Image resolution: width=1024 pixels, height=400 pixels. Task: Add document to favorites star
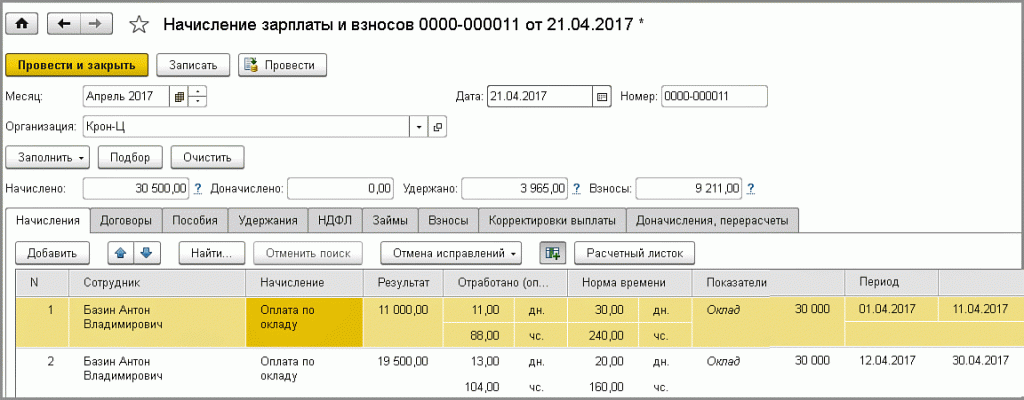point(138,24)
